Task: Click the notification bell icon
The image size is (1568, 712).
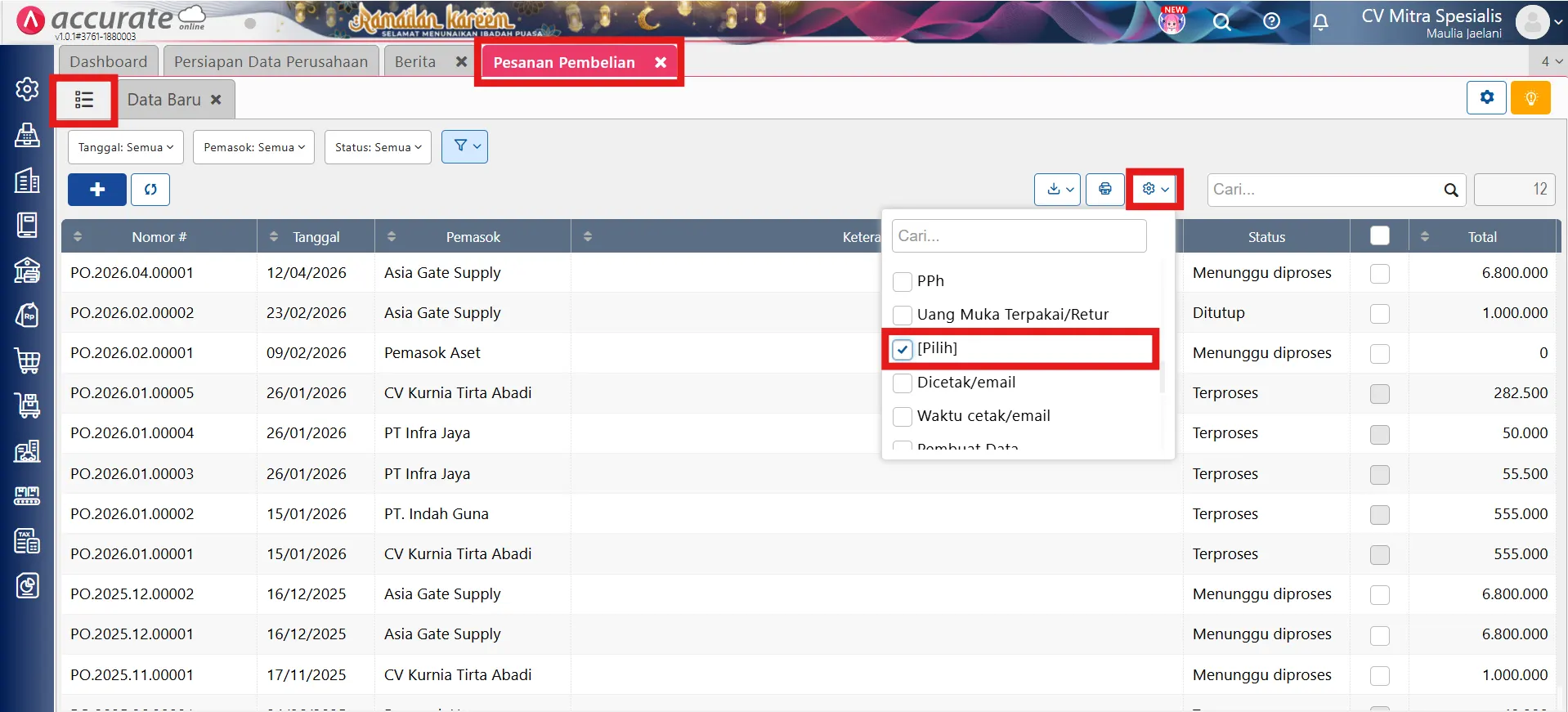Action: click(1320, 22)
